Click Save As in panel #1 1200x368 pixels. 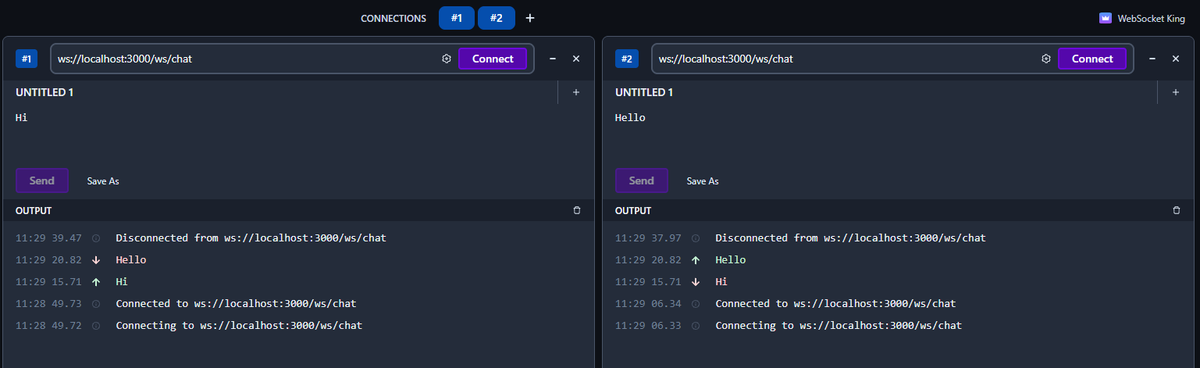click(x=103, y=181)
